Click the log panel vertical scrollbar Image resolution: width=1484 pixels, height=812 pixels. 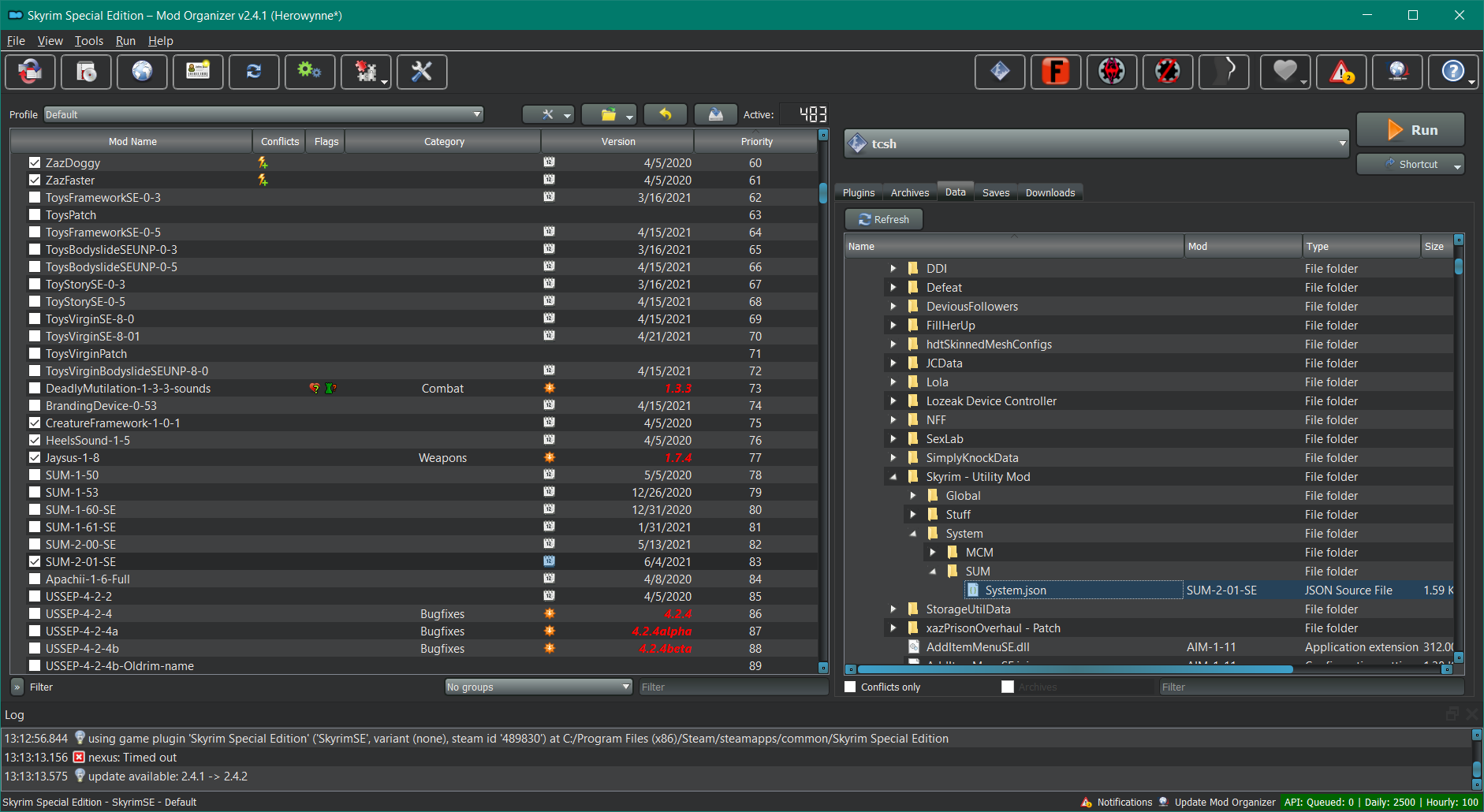[x=1477, y=769]
